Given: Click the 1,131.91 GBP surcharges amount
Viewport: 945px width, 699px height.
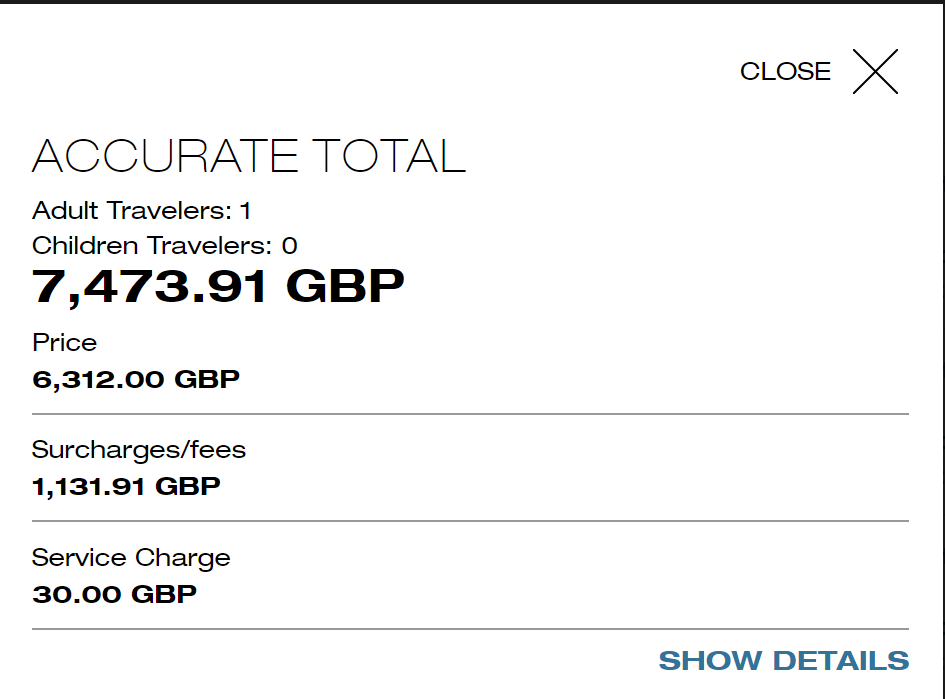Looking at the screenshot, I should pyautogui.click(x=126, y=486).
